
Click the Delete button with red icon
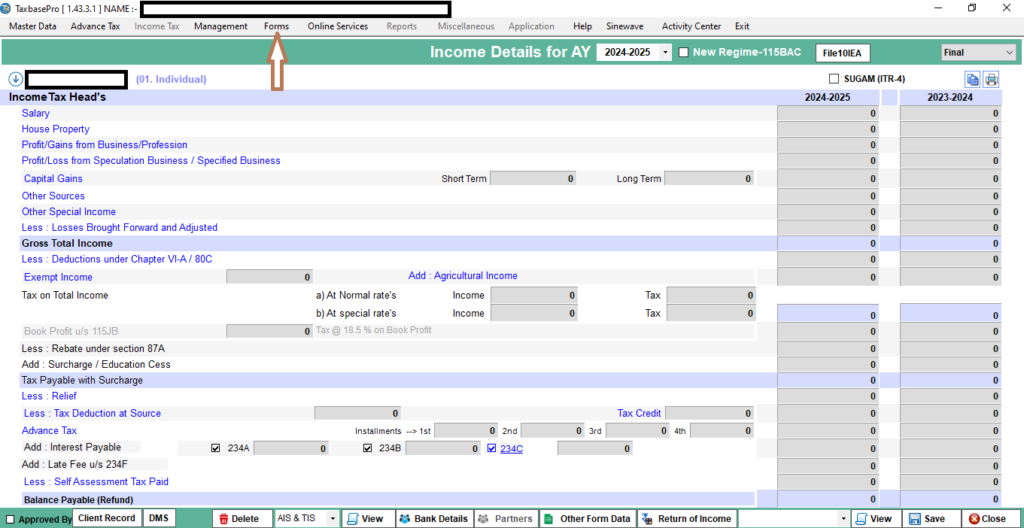238,519
